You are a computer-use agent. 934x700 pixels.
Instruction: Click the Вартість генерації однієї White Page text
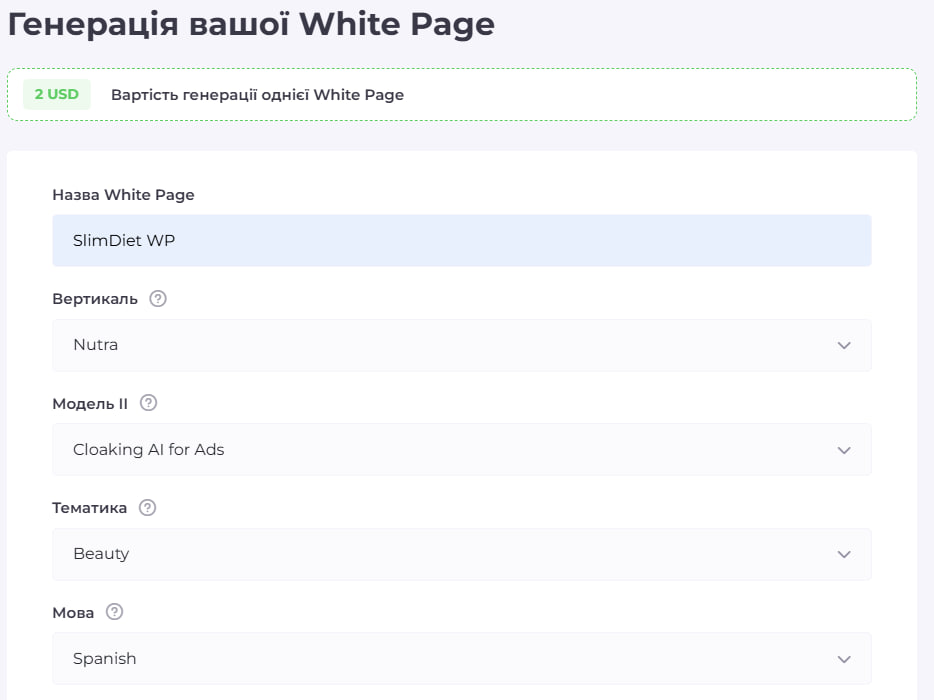click(x=257, y=95)
